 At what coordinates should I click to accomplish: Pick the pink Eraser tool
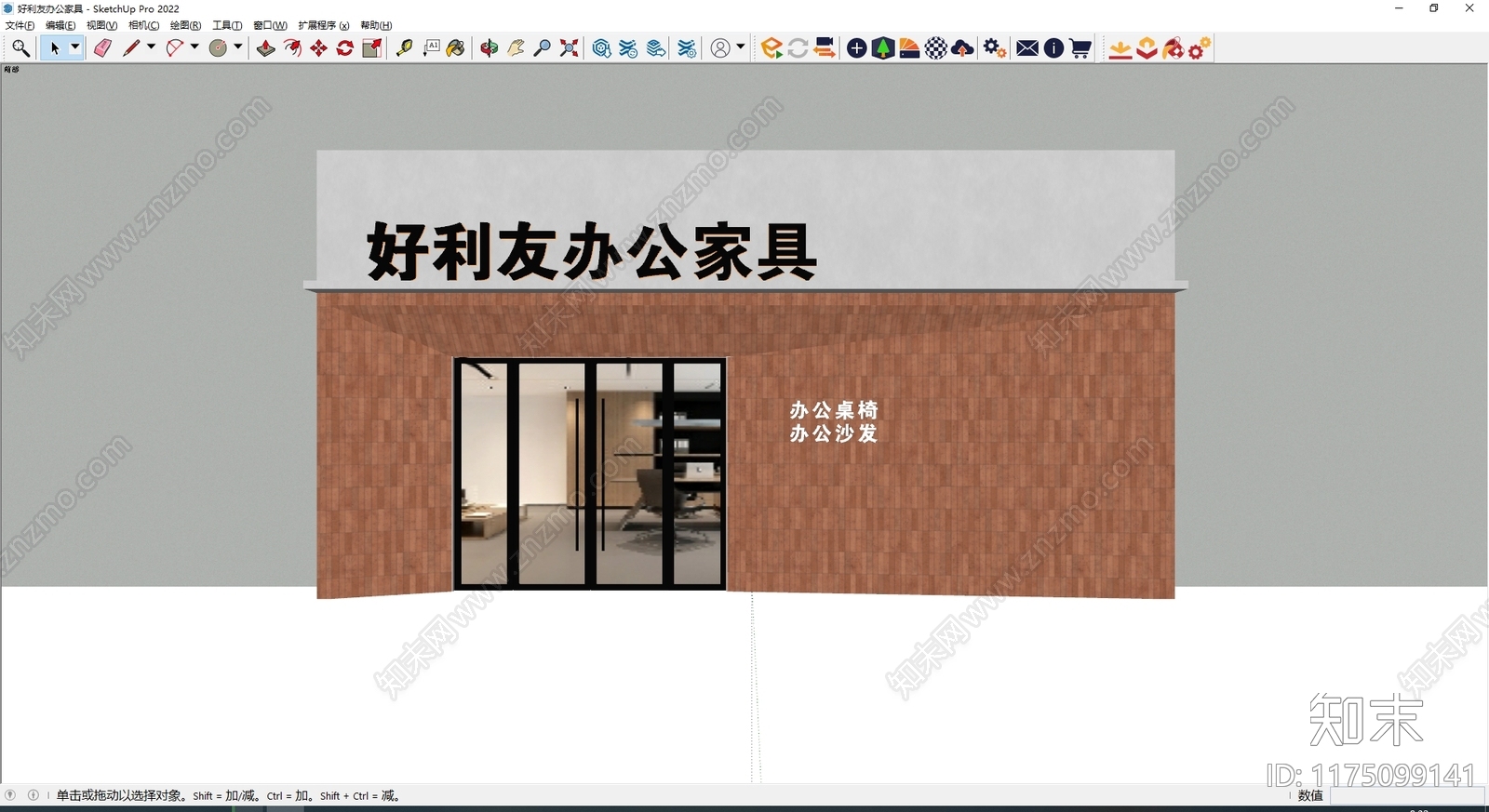coord(102,48)
